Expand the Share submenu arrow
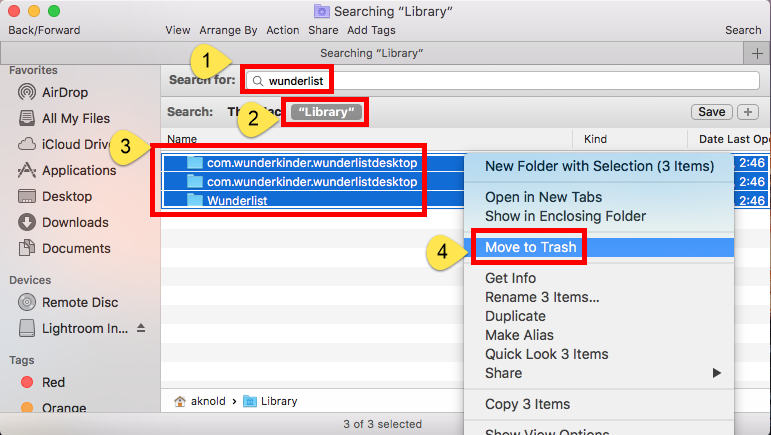Viewport: 771px width, 435px height. tap(716, 373)
